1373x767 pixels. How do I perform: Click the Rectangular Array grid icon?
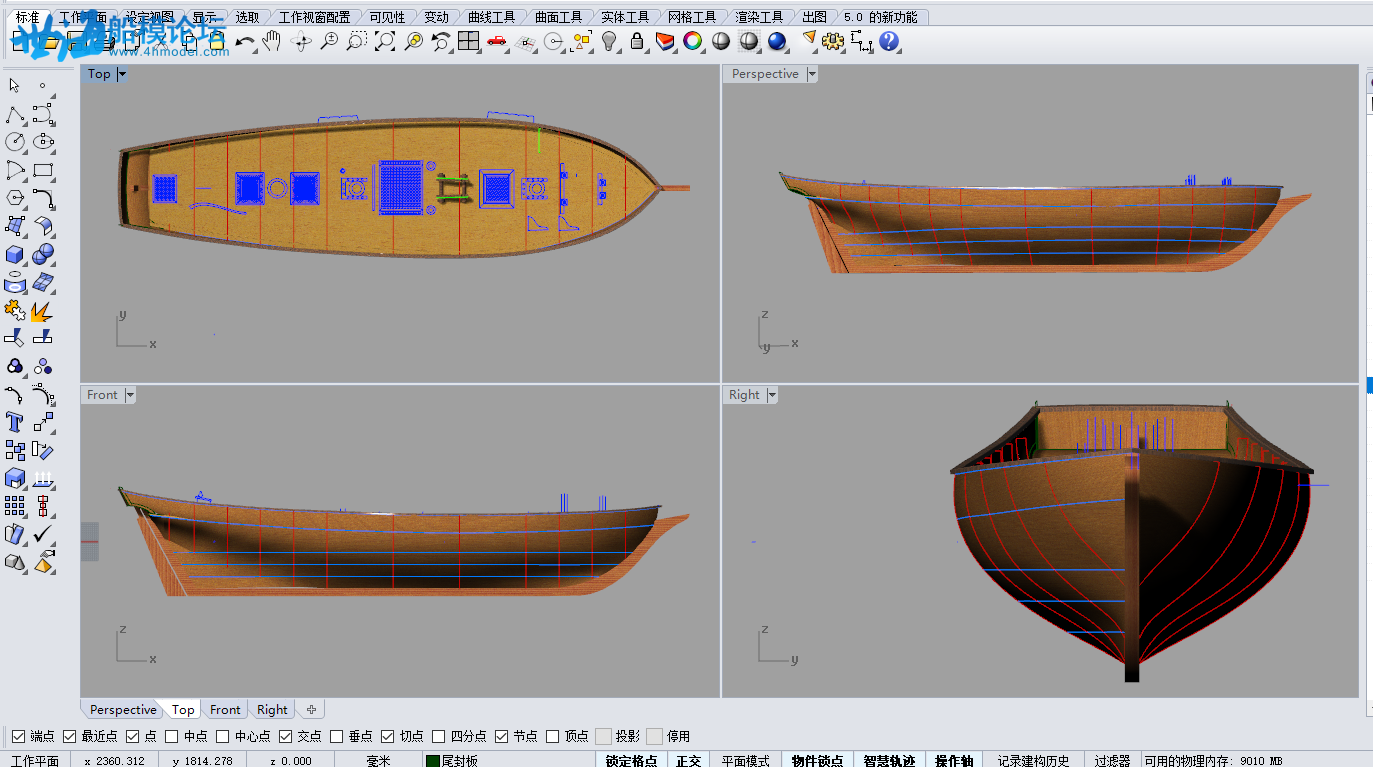(x=15, y=506)
